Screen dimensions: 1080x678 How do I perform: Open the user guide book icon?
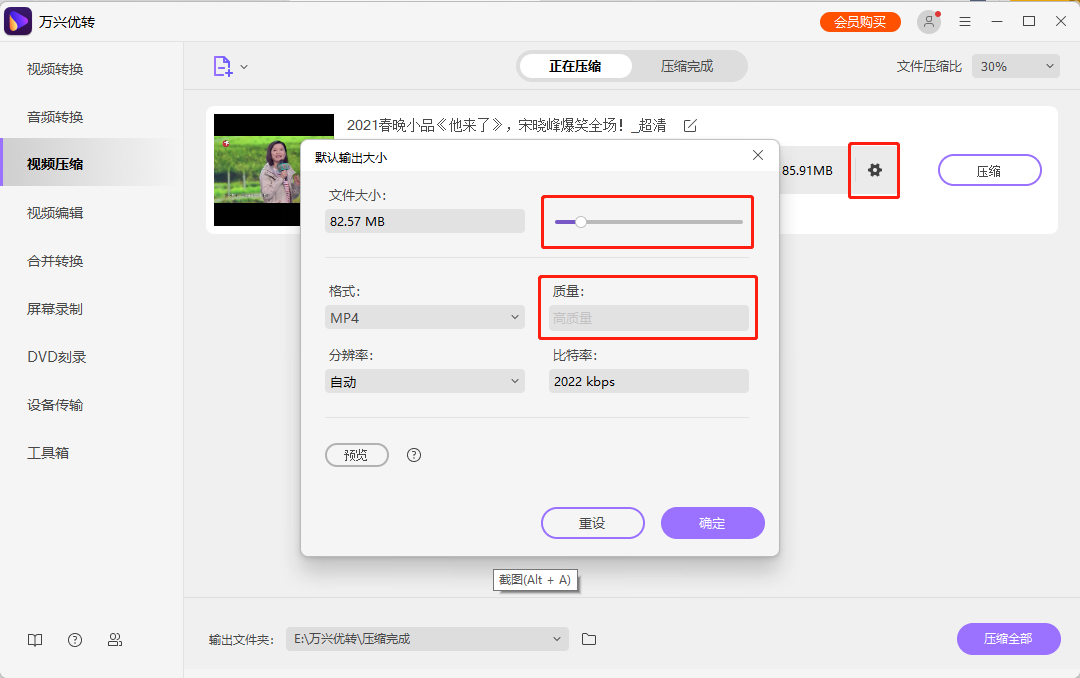(35, 639)
